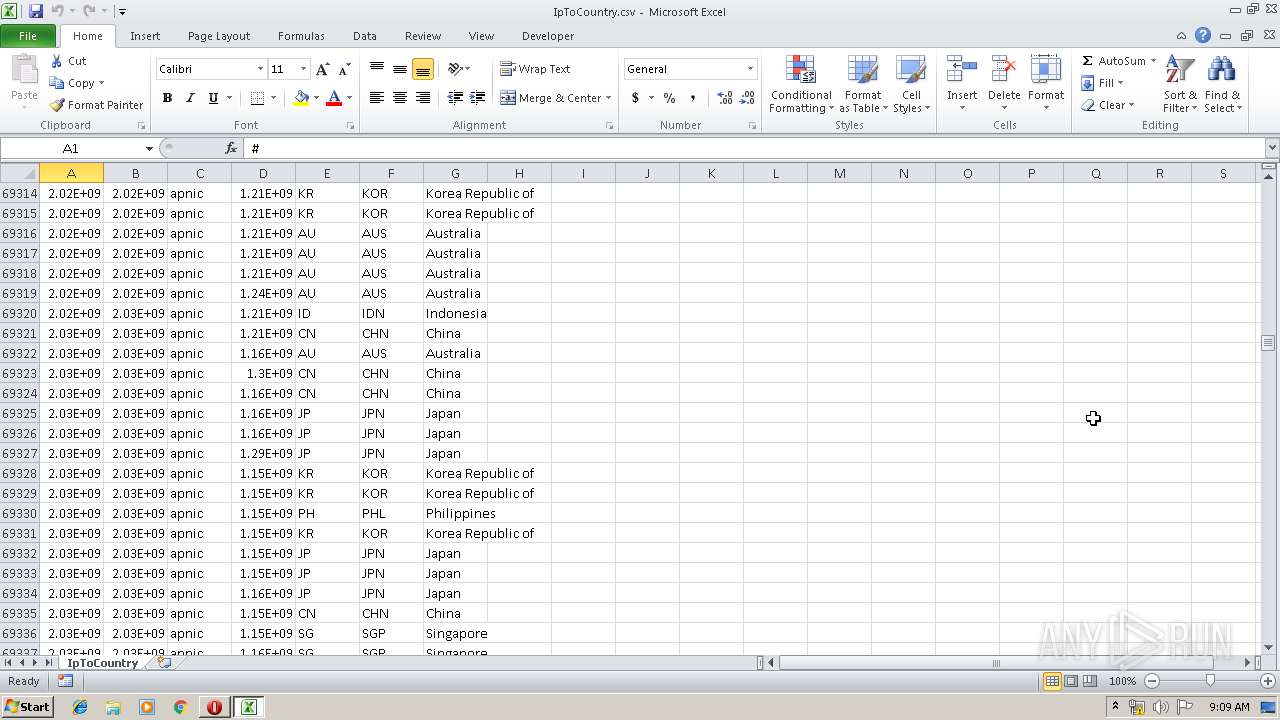This screenshot has height=720, width=1280.
Task: Click the Save icon in Quick Access
Action: pyautogui.click(x=36, y=11)
